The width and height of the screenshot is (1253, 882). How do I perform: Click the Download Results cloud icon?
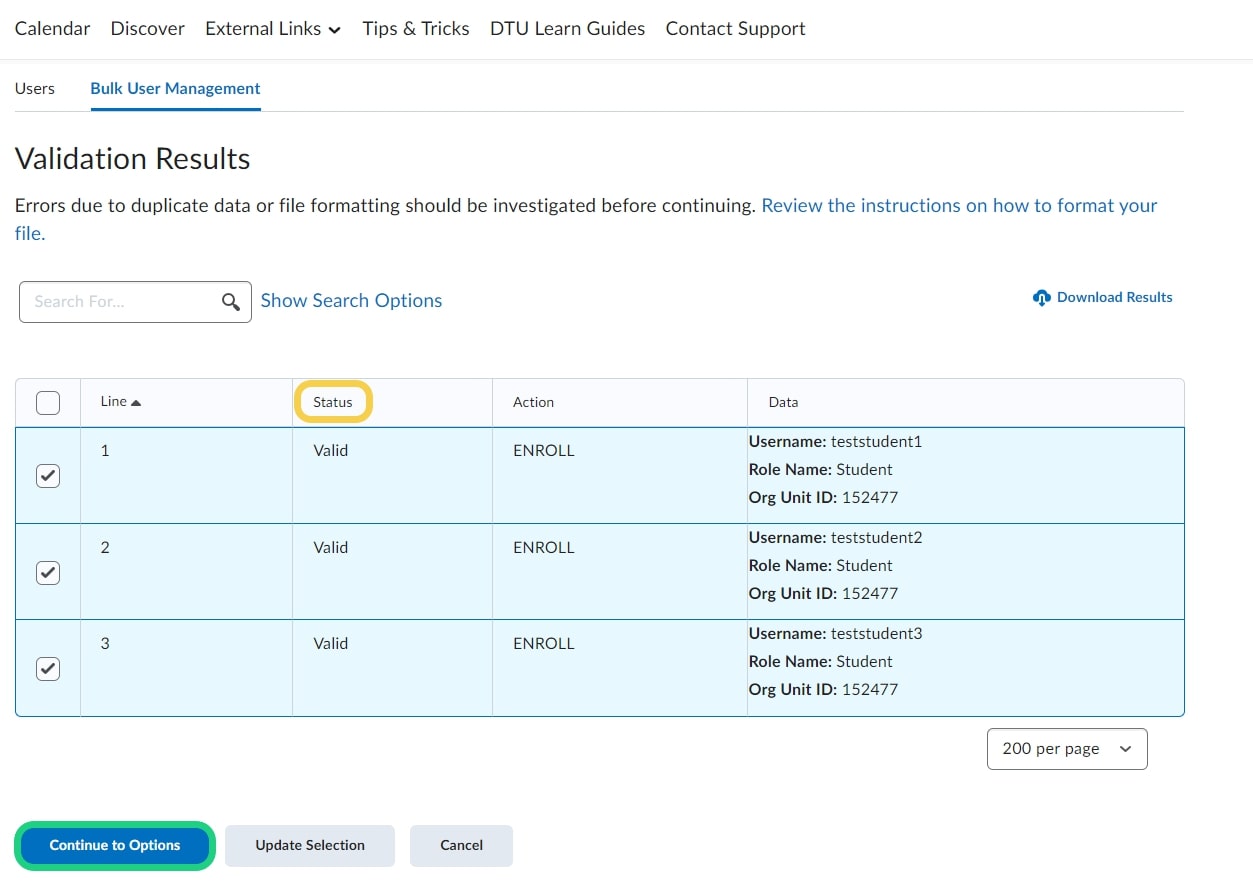1042,298
